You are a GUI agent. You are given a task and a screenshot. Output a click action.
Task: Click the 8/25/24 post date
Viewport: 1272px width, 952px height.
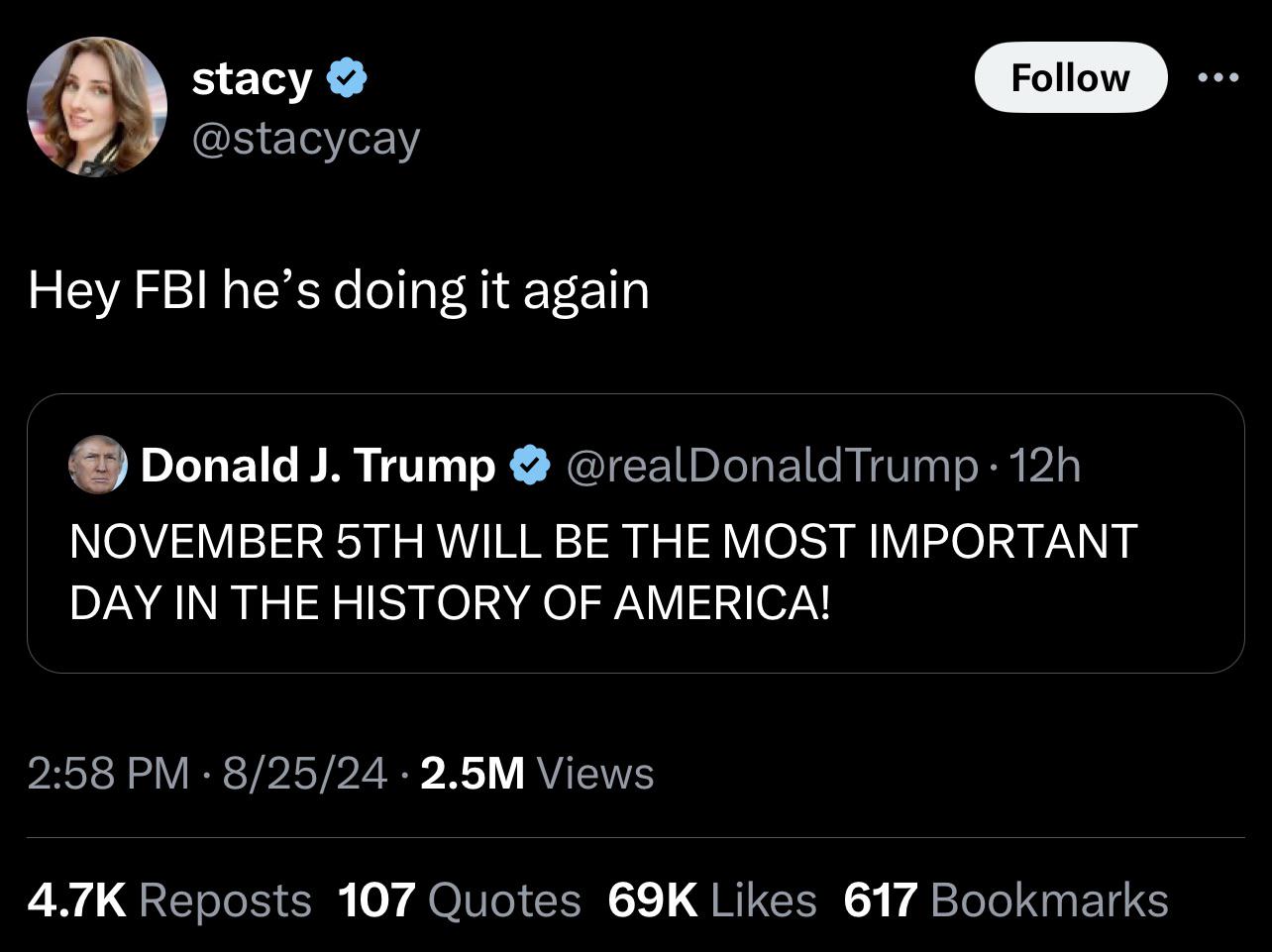click(304, 773)
